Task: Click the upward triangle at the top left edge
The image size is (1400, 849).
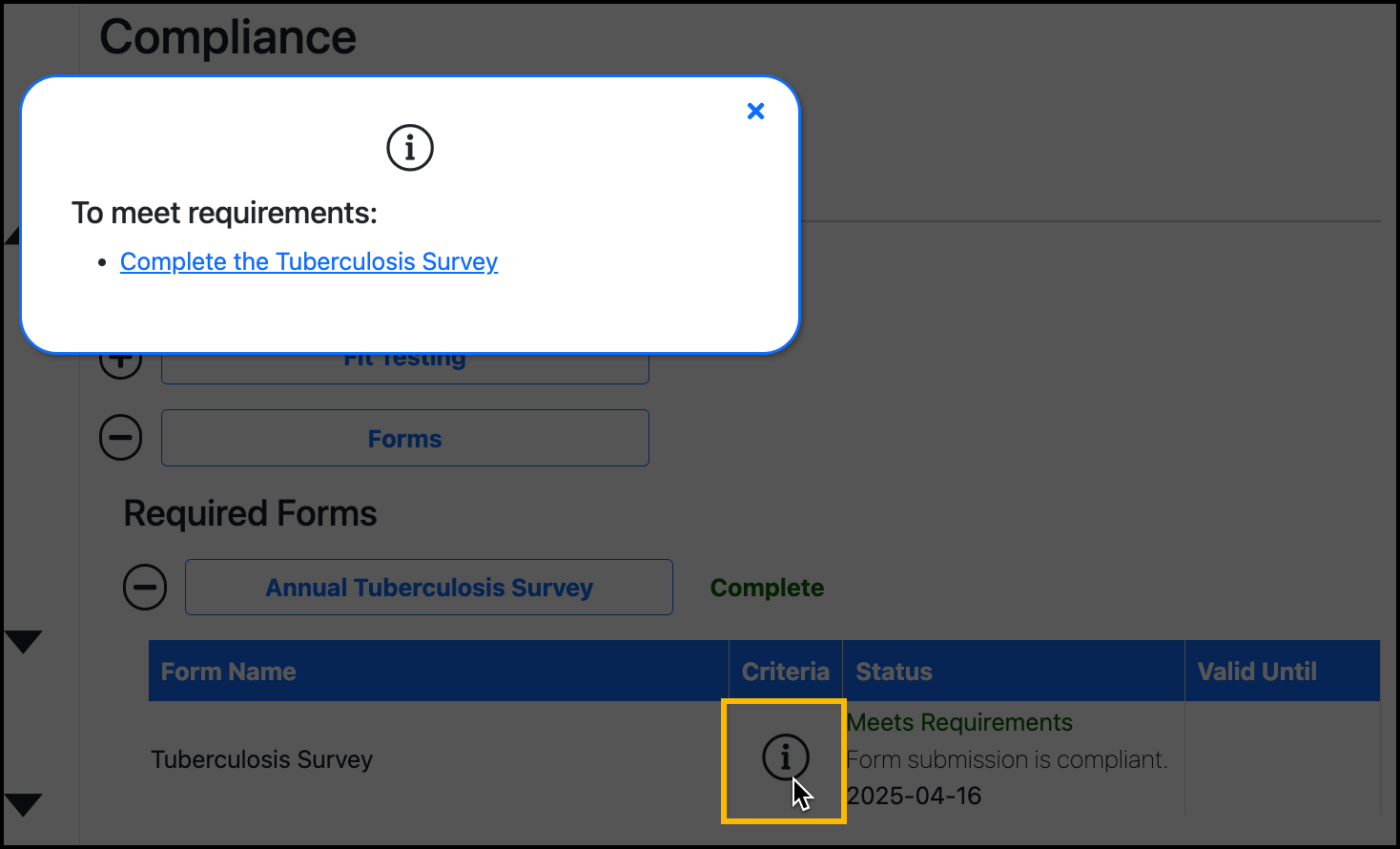Action: pos(12,236)
